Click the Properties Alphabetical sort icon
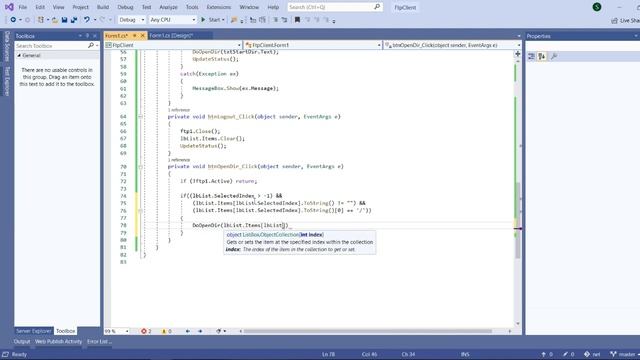 tap(542, 57)
